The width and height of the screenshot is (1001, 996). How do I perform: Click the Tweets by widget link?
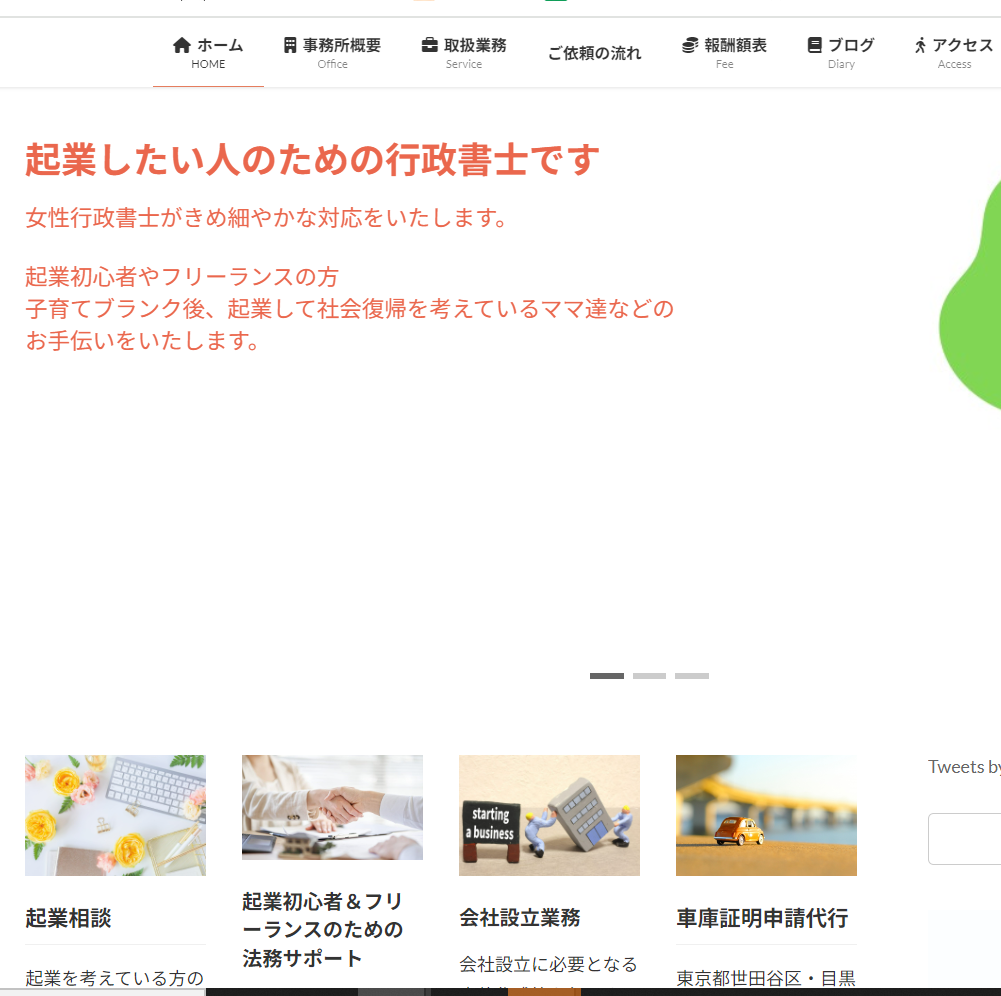(964, 767)
